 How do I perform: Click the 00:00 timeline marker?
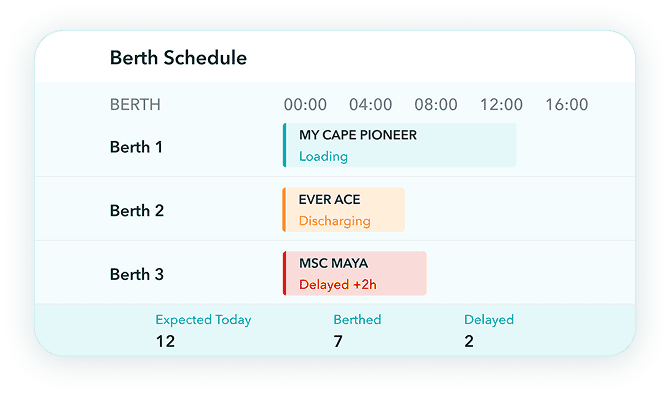tap(305, 104)
